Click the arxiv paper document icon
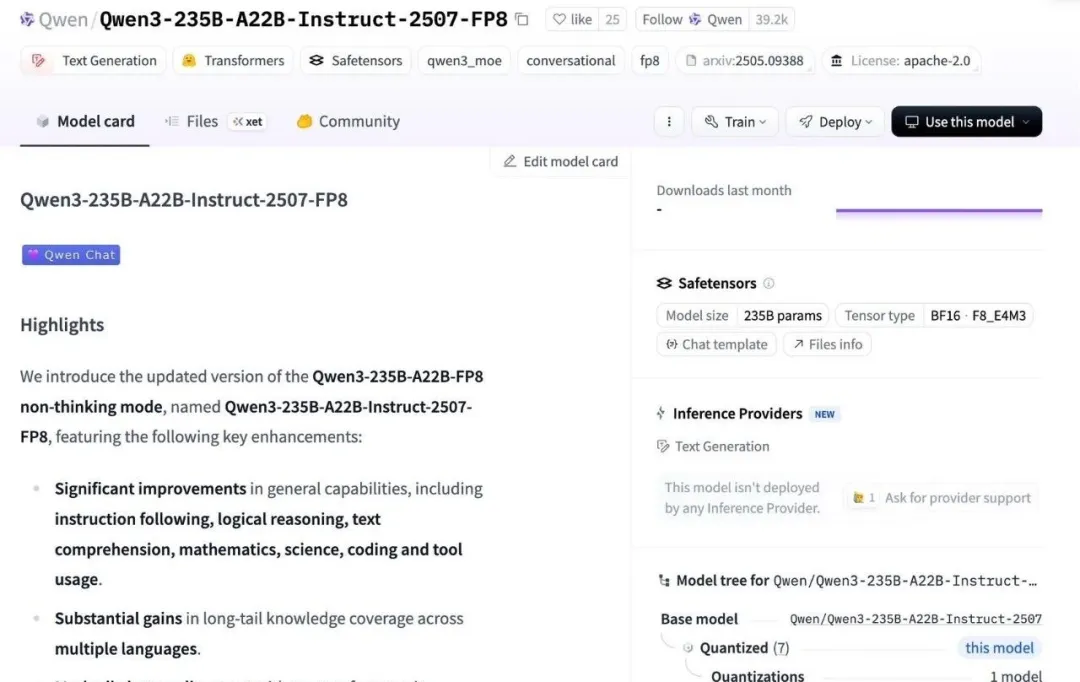 pyautogui.click(x=690, y=61)
